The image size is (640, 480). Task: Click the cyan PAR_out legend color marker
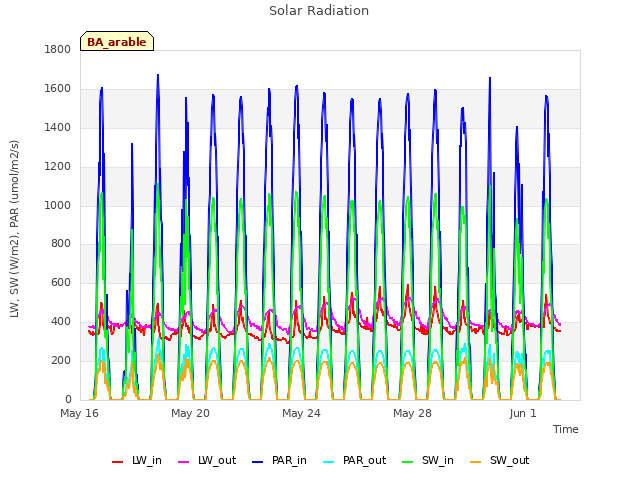point(328,462)
